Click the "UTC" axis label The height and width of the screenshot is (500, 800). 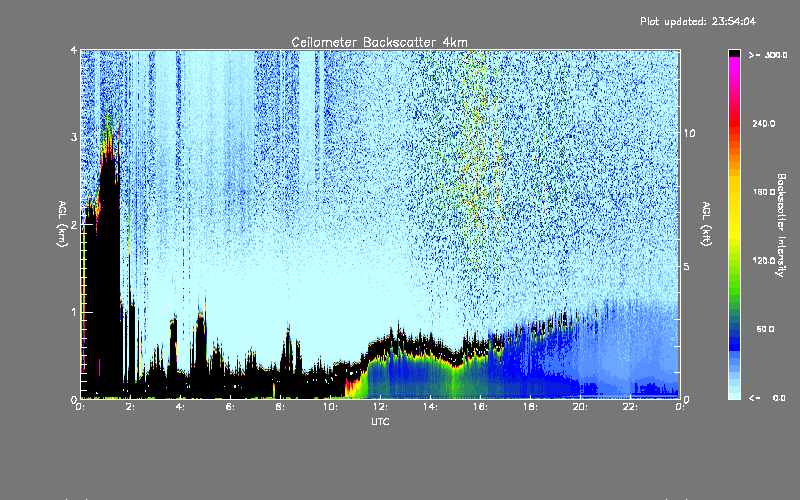(380, 421)
